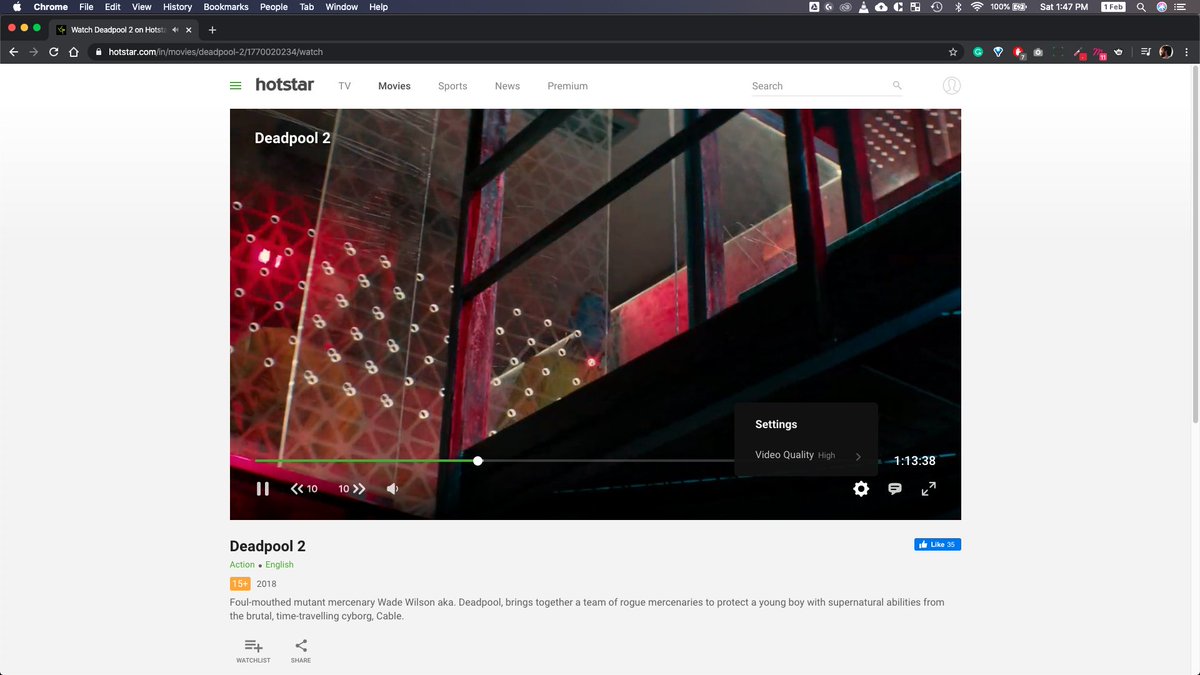Image resolution: width=1200 pixels, height=675 pixels.
Task: Open the View menu
Action: tap(142, 7)
